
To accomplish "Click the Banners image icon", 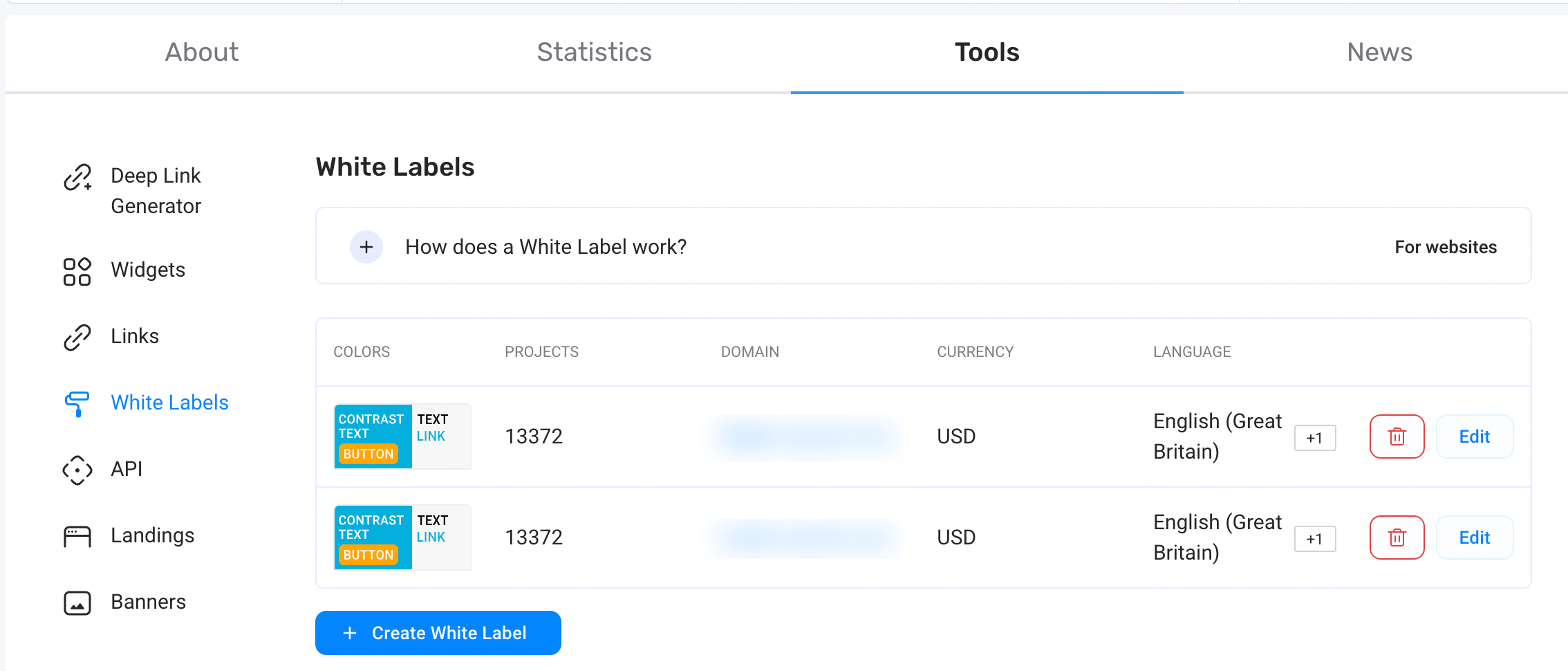I will (x=77, y=603).
